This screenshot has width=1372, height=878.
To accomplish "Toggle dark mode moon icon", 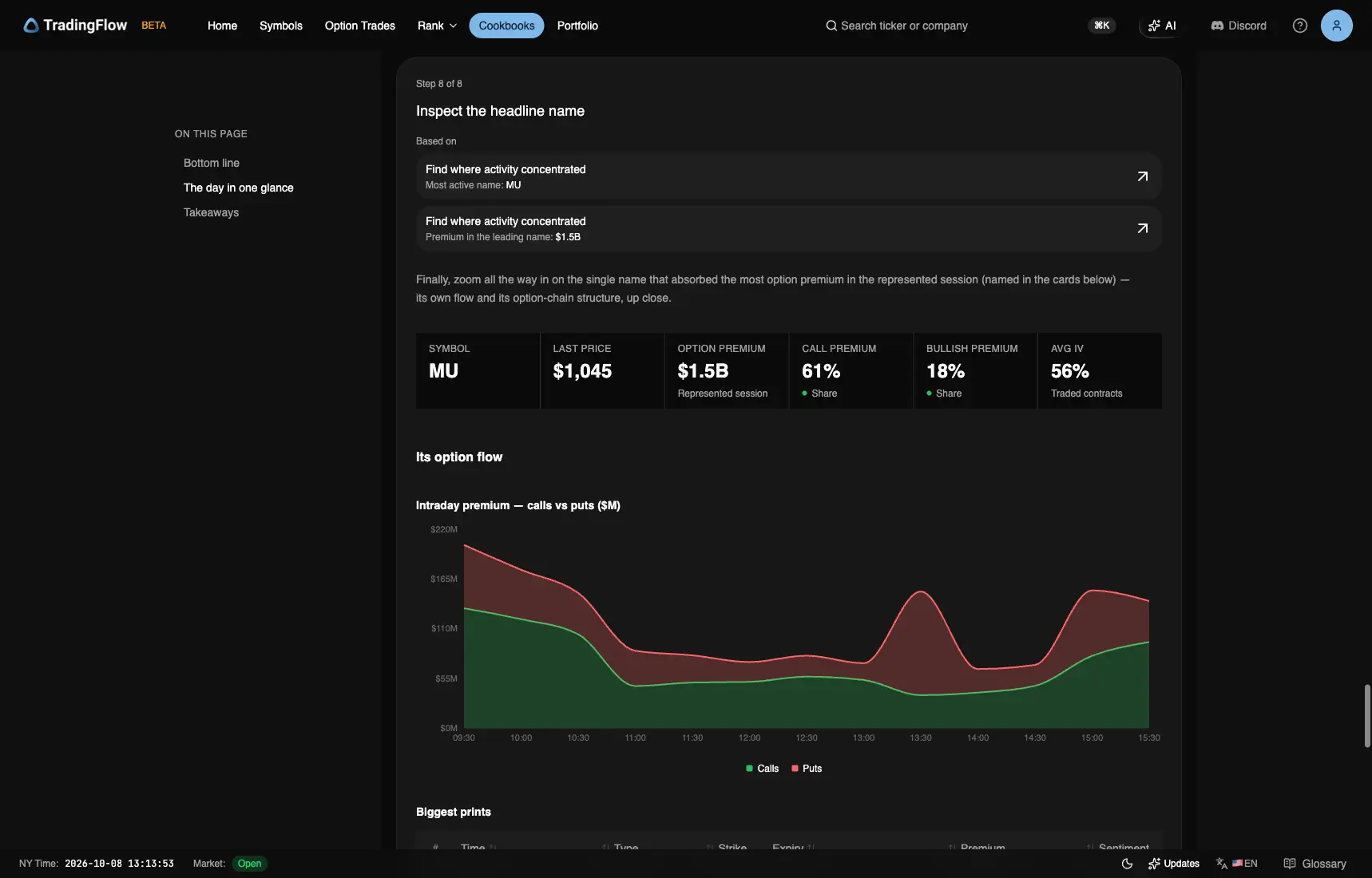I will pos(1127,864).
